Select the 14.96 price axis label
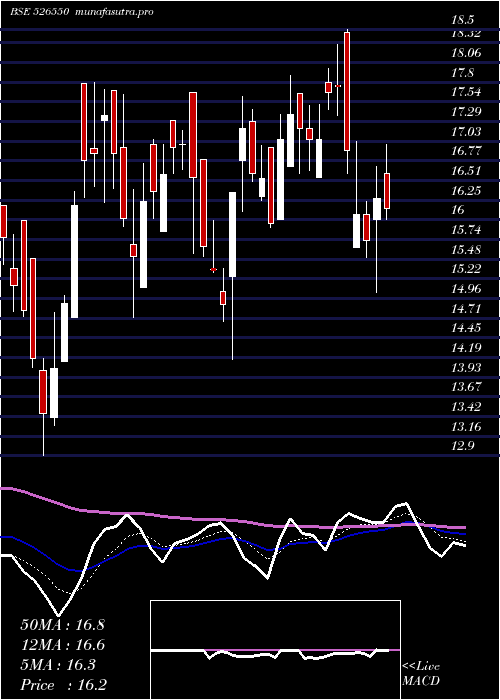500x700 pixels. 467,288
